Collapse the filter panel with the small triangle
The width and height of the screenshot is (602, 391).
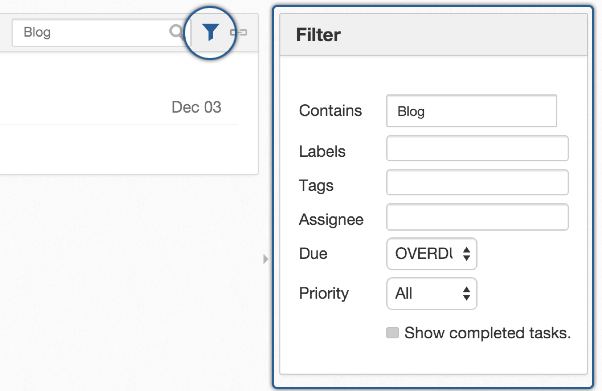(265, 259)
